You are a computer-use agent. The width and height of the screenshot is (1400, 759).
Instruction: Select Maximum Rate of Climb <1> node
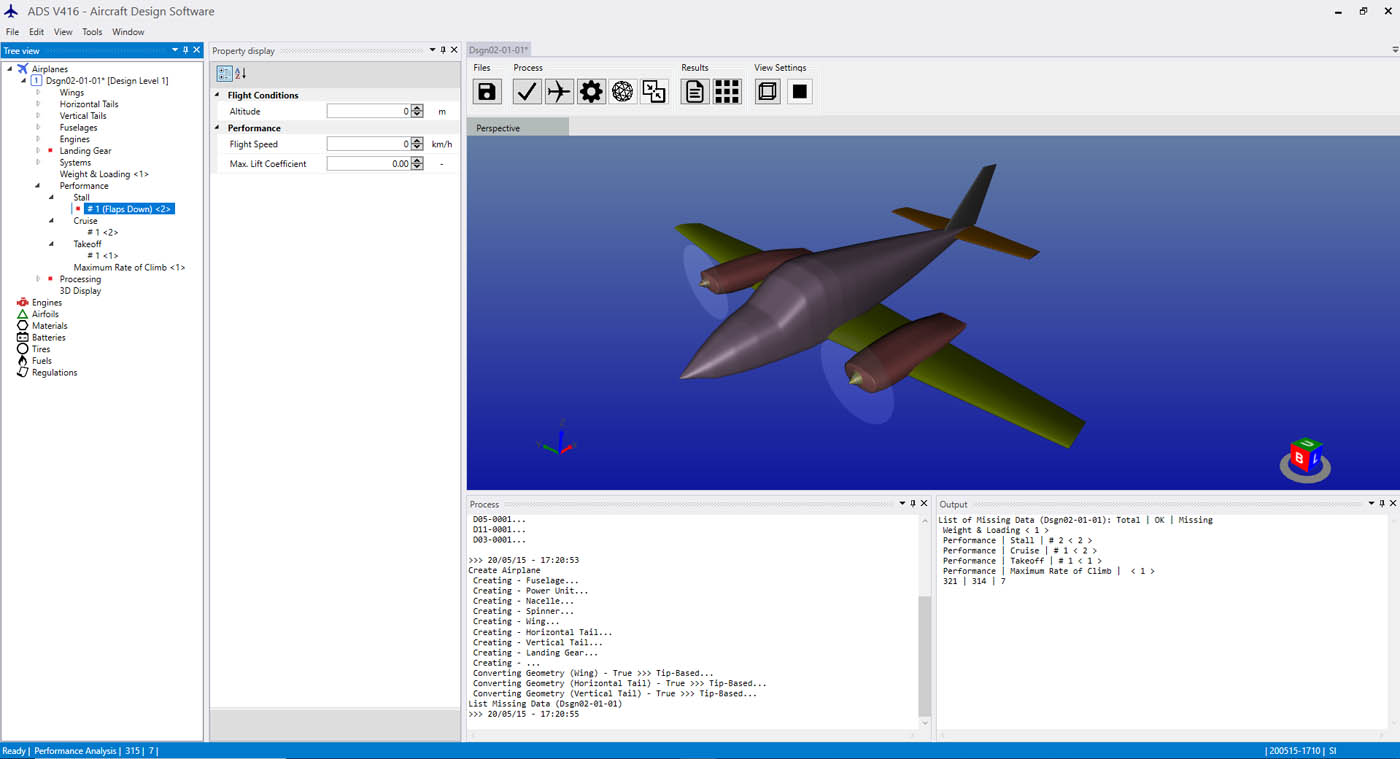tap(129, 268)
